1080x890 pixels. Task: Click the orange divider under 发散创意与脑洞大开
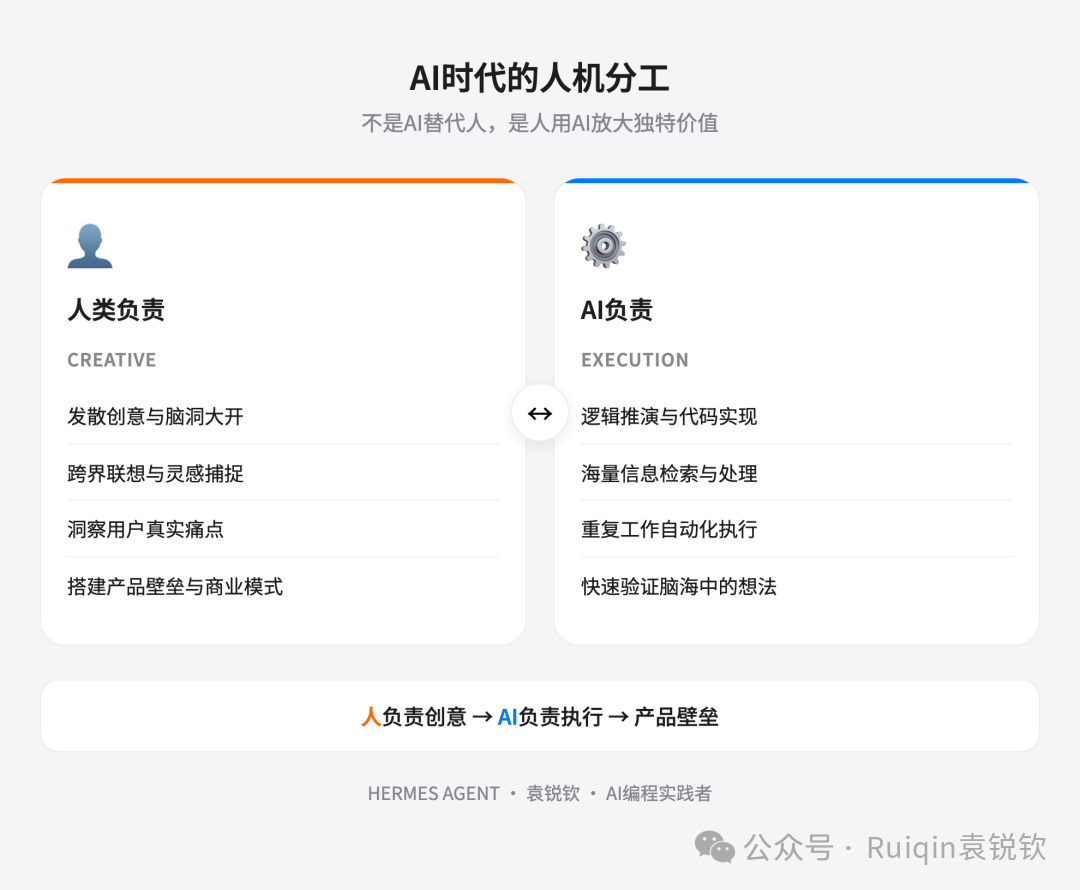283,443
